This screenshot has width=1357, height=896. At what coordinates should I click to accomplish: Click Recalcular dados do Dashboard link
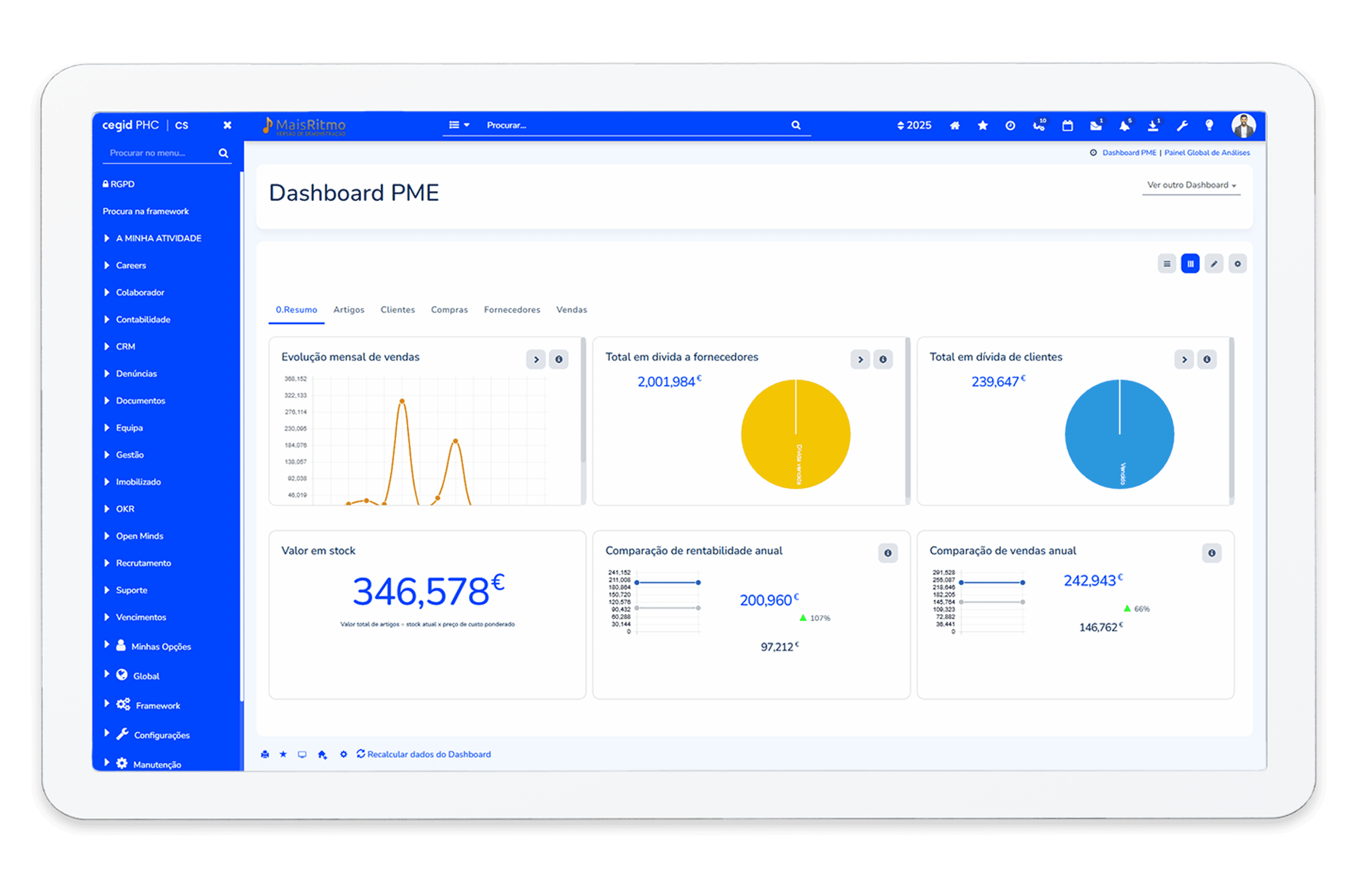tap(428, 754)
